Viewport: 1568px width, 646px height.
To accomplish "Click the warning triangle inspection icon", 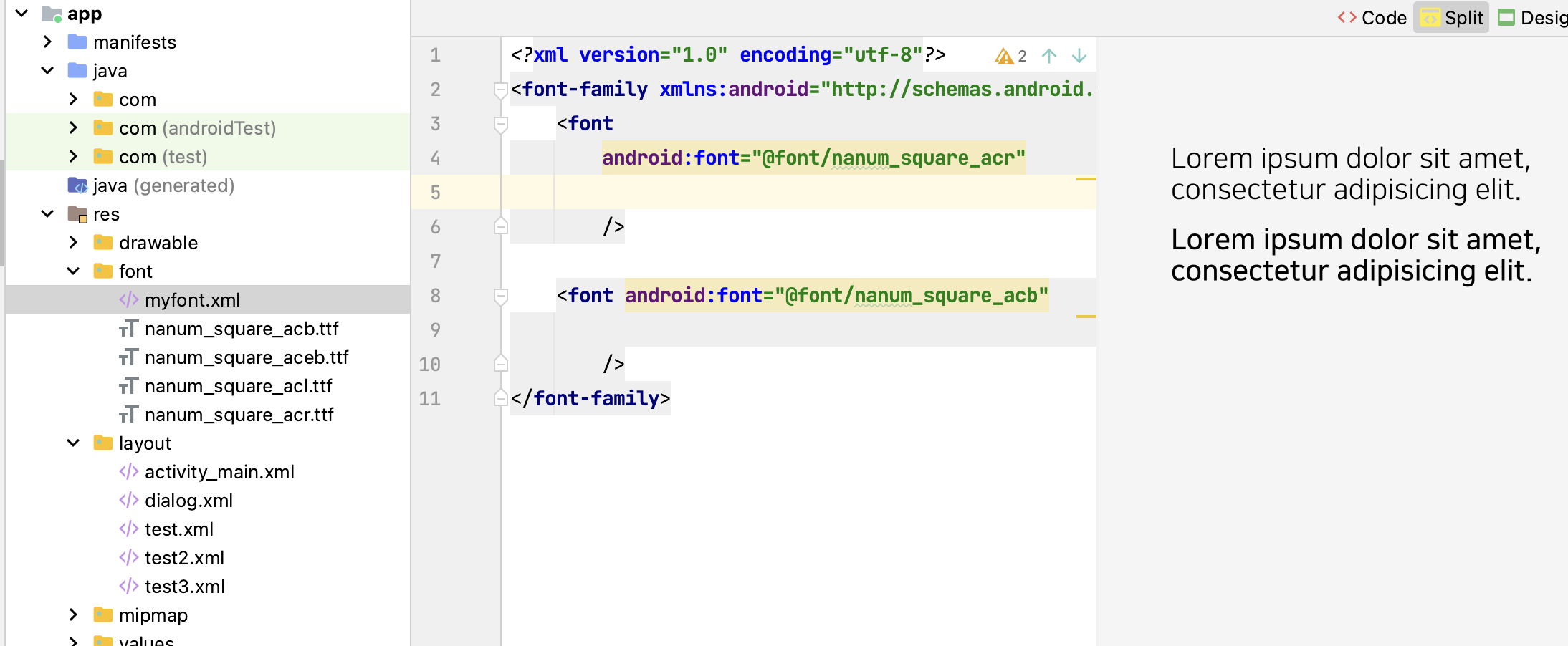I will click(x=1004, y=56).
